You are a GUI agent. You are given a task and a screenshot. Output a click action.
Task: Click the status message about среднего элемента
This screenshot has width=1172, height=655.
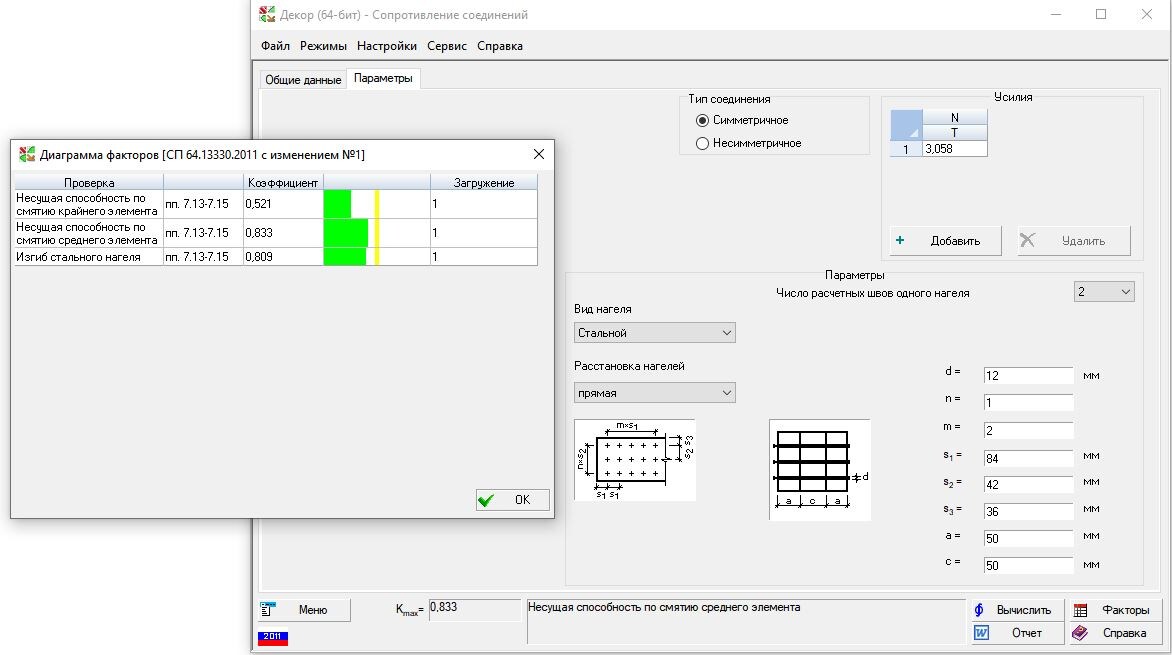pyautogui.click(x=664, y=607)
